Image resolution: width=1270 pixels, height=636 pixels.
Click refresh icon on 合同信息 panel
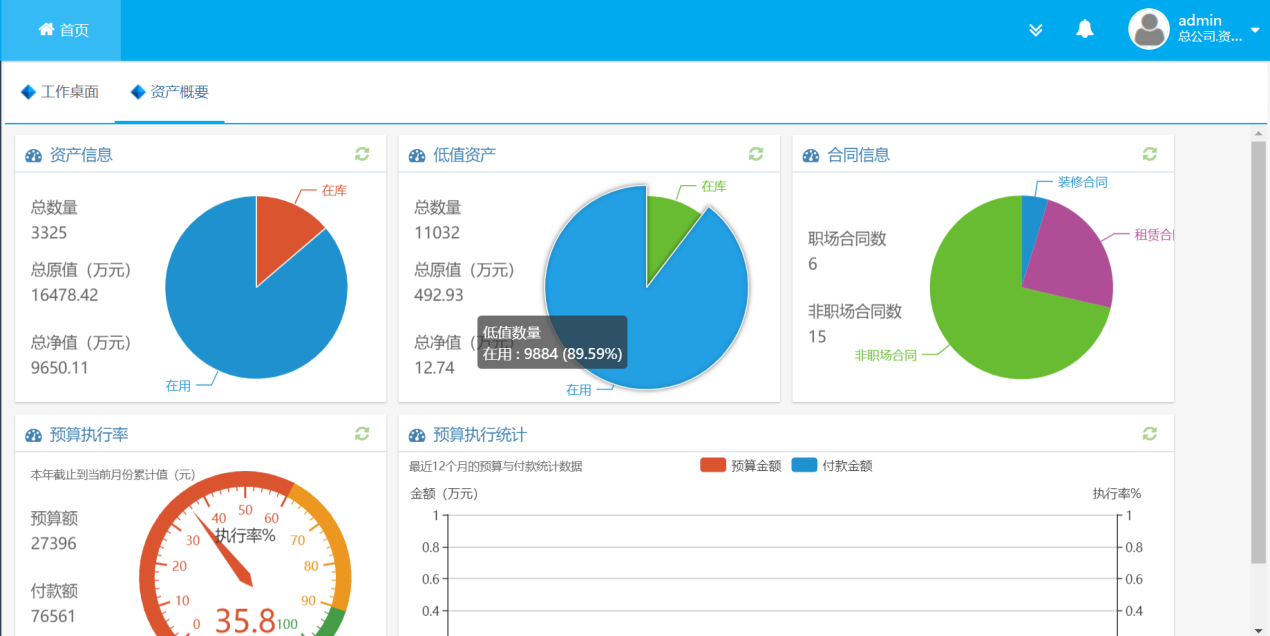pyautogui.click(x=1150, y=154)
